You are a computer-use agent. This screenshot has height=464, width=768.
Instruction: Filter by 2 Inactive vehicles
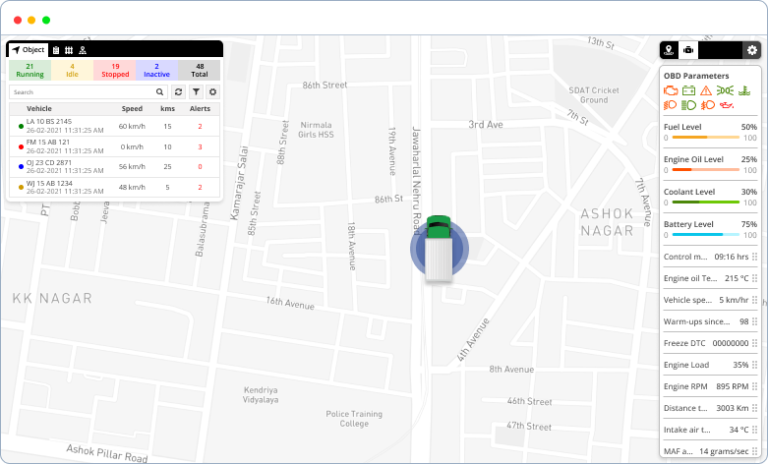[157, 70]
